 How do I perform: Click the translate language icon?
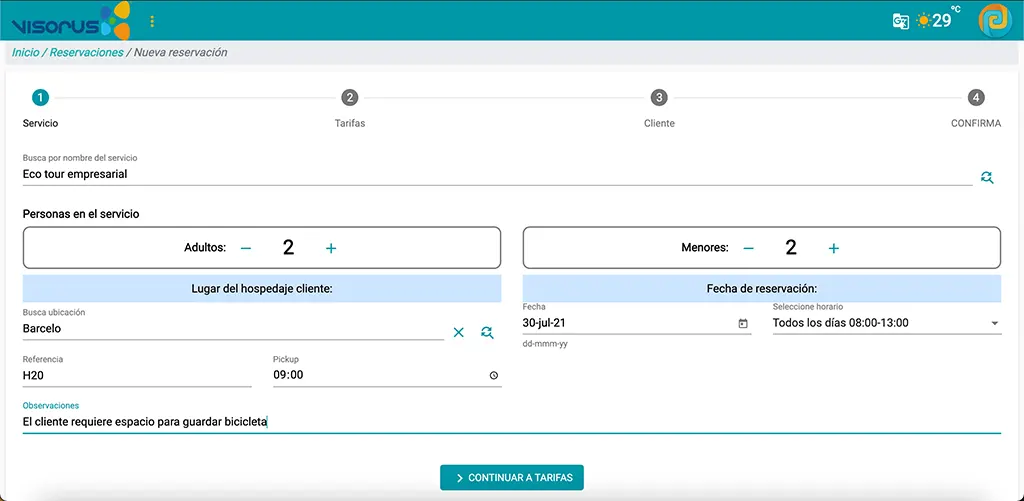(x=901, y=21)
